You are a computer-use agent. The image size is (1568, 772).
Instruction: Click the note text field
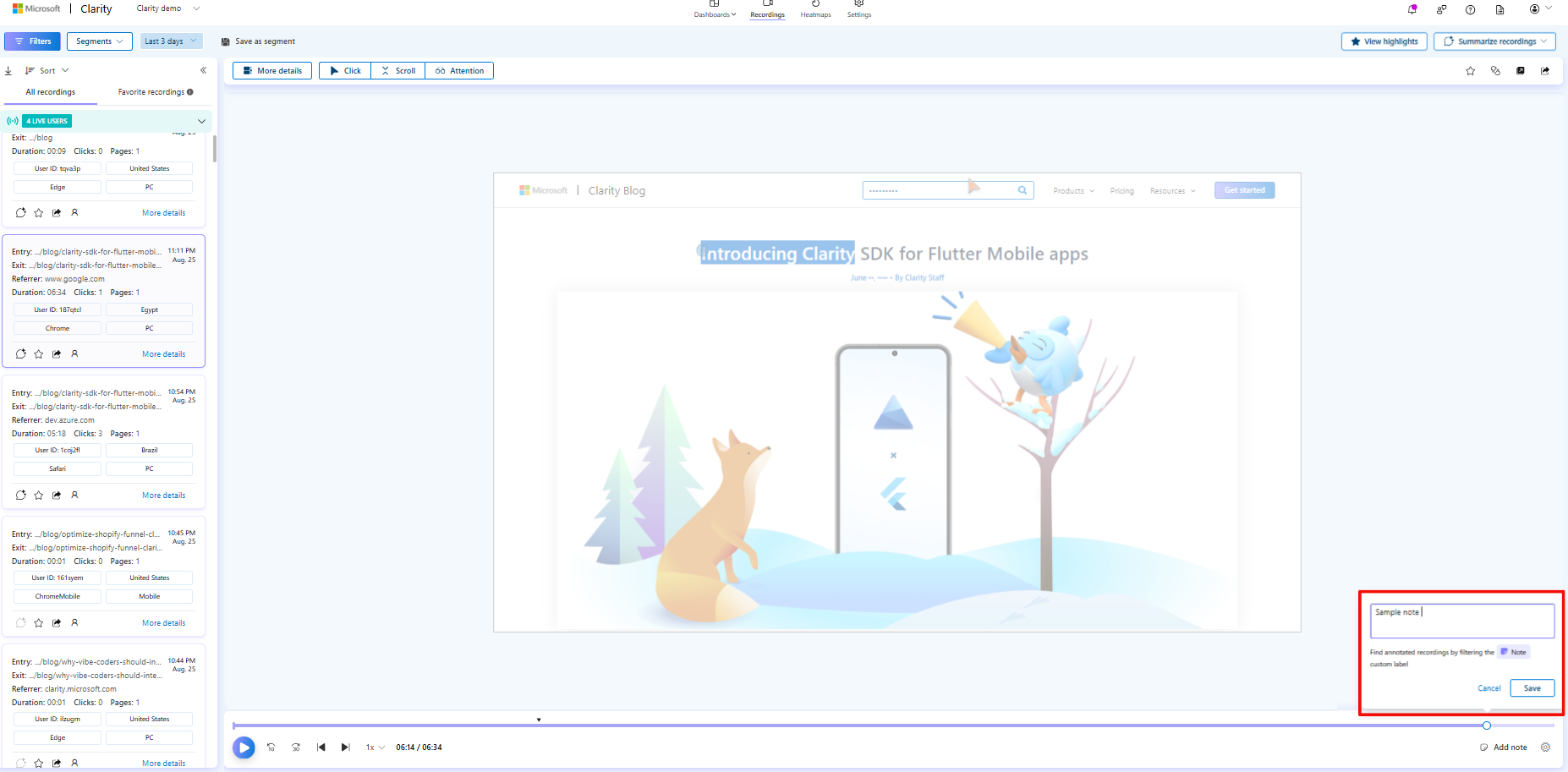[x=1461, y=621]
